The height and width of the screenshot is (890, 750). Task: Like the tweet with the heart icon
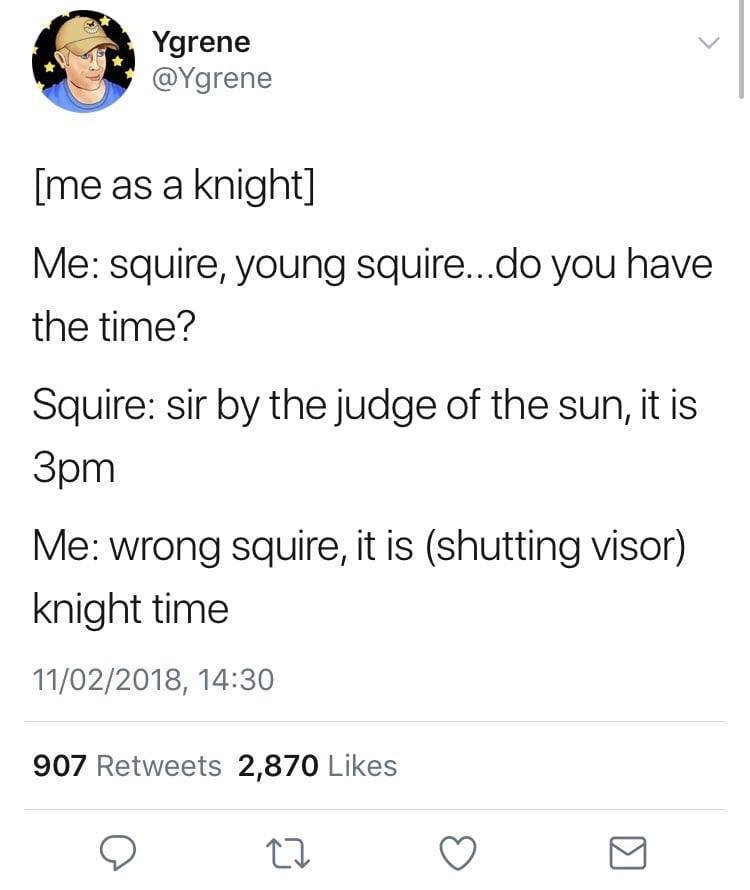pyautogui.click(x=457, y=852)
